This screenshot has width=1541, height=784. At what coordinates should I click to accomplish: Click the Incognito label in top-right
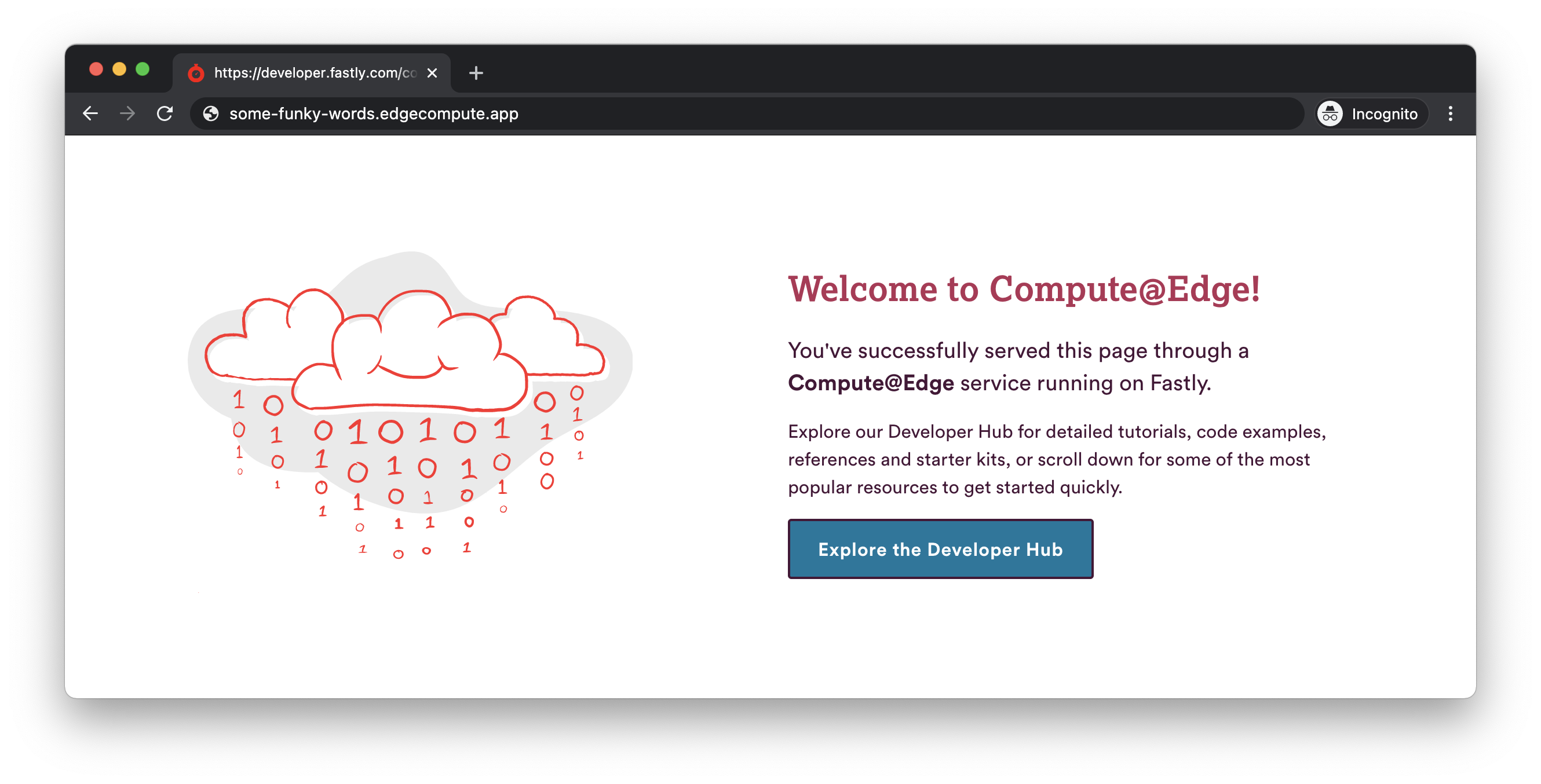[x=1384, y=113]
